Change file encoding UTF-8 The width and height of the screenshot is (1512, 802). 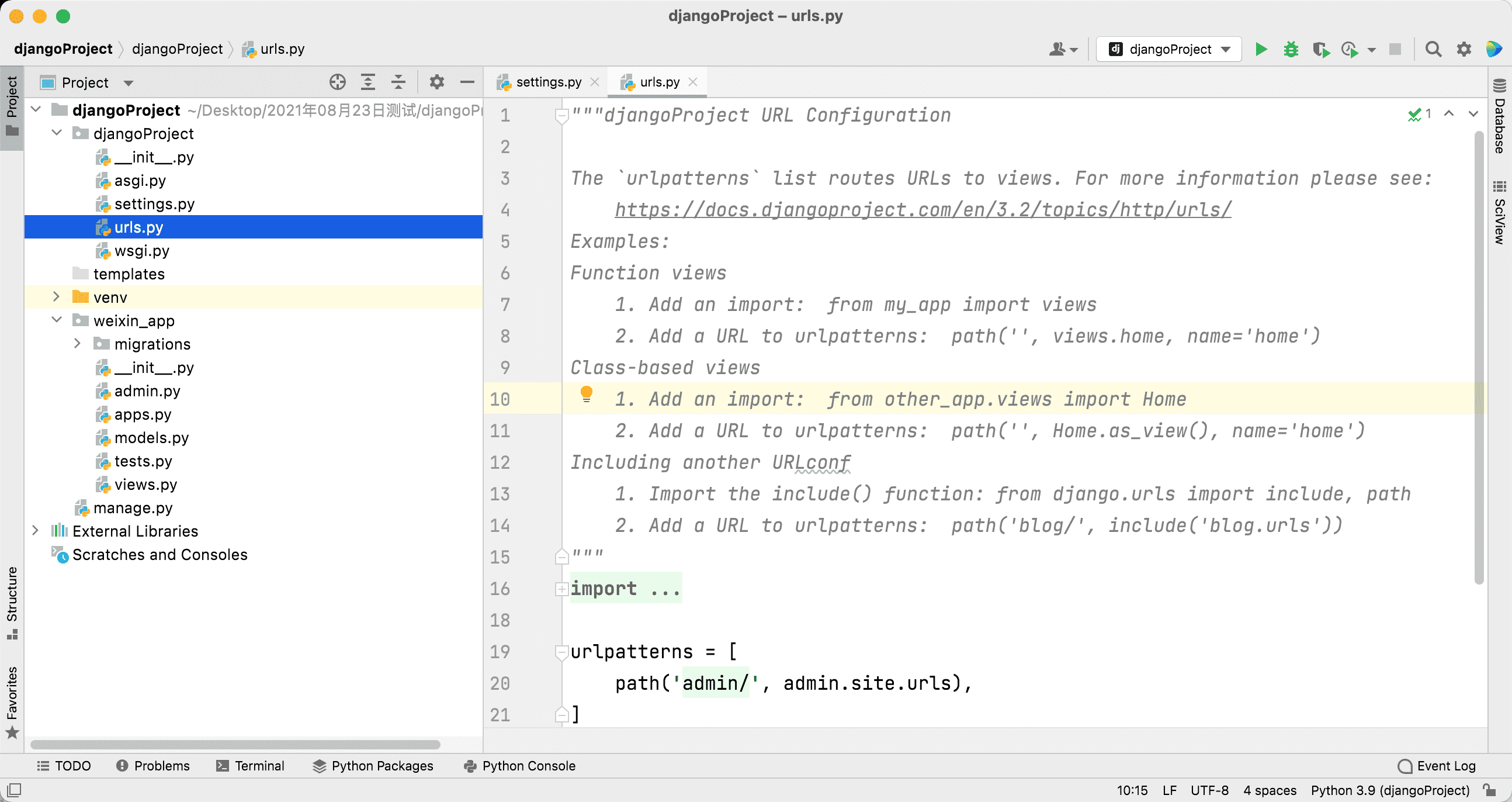[1209, 790]
